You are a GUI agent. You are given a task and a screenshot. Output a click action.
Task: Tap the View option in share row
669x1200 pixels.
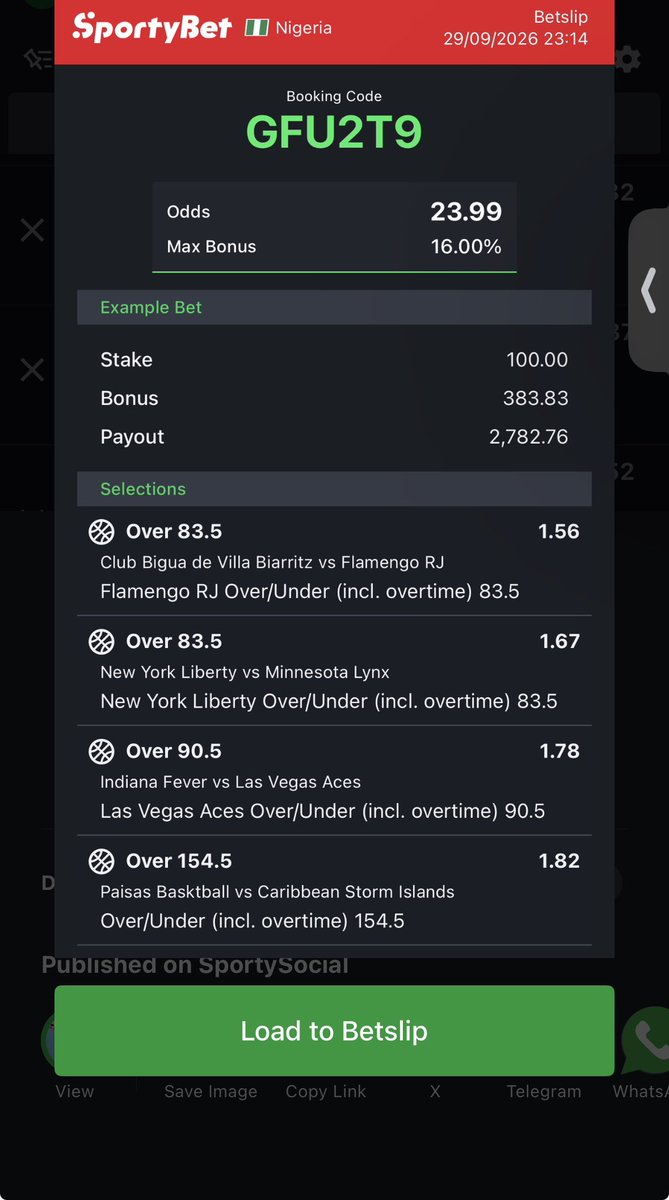point(74,1091)
